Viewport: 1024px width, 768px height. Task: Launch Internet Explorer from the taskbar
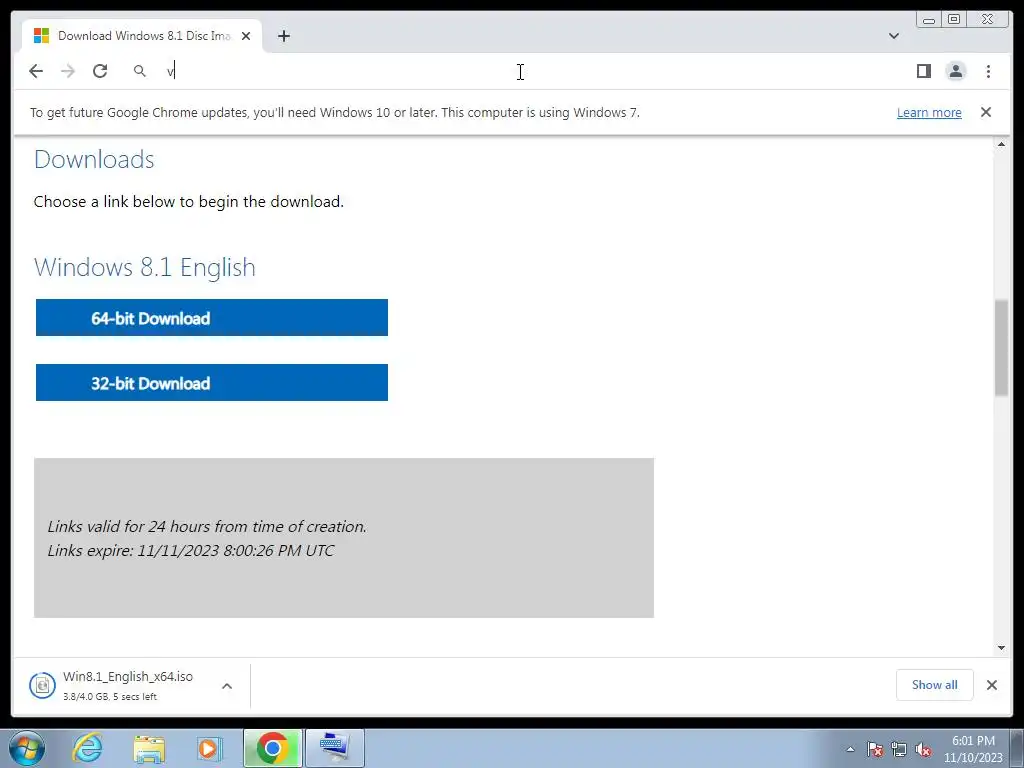click(x=88, y=748)
